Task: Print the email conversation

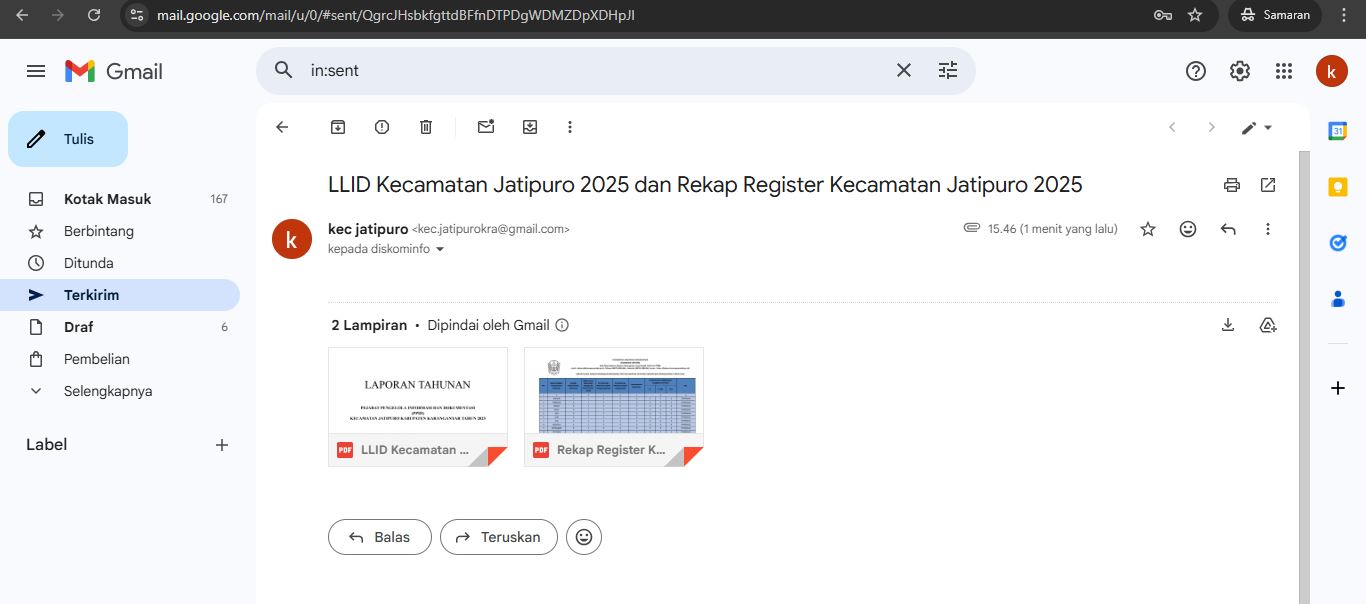Action: 1232,185
